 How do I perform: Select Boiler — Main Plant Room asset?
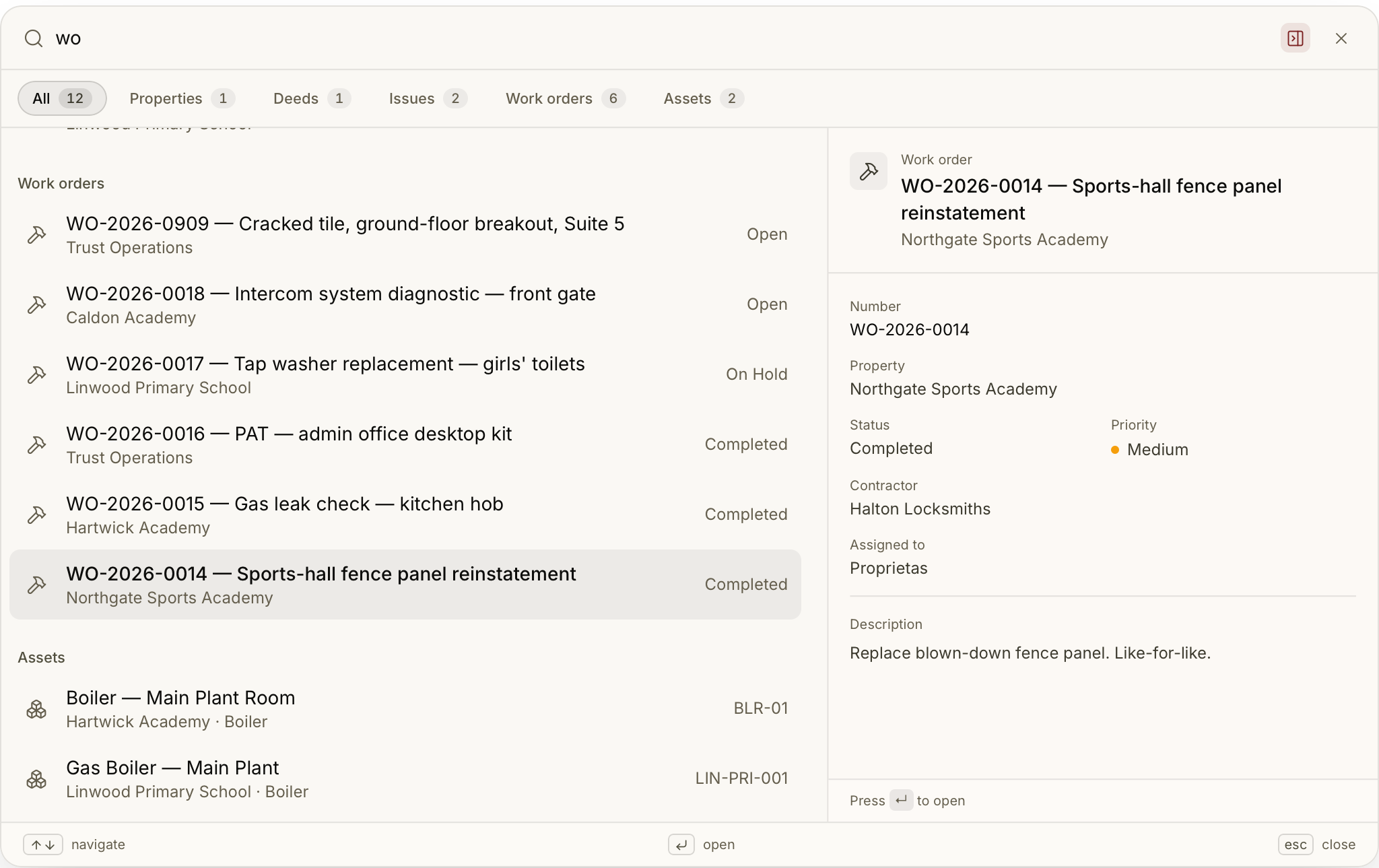[x=405, y=708]
